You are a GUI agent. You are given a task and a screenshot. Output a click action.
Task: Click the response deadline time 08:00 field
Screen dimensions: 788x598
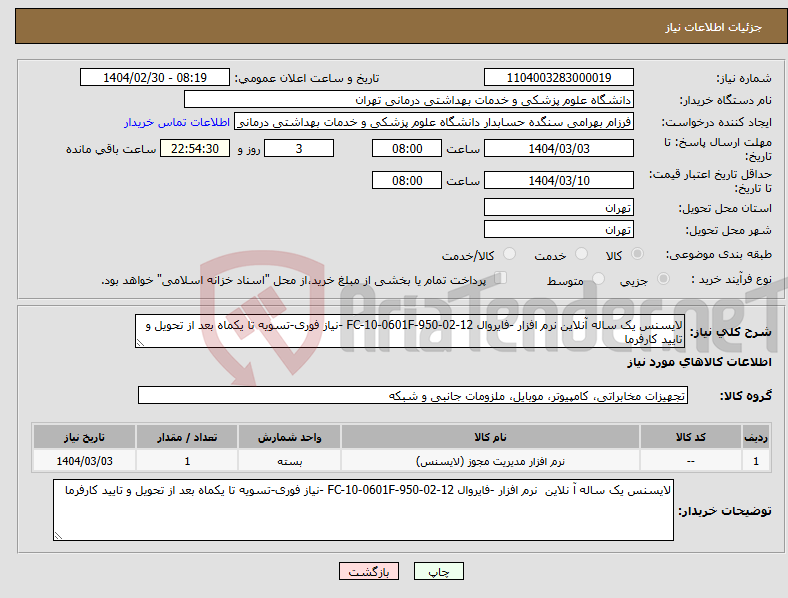point(407,148)
